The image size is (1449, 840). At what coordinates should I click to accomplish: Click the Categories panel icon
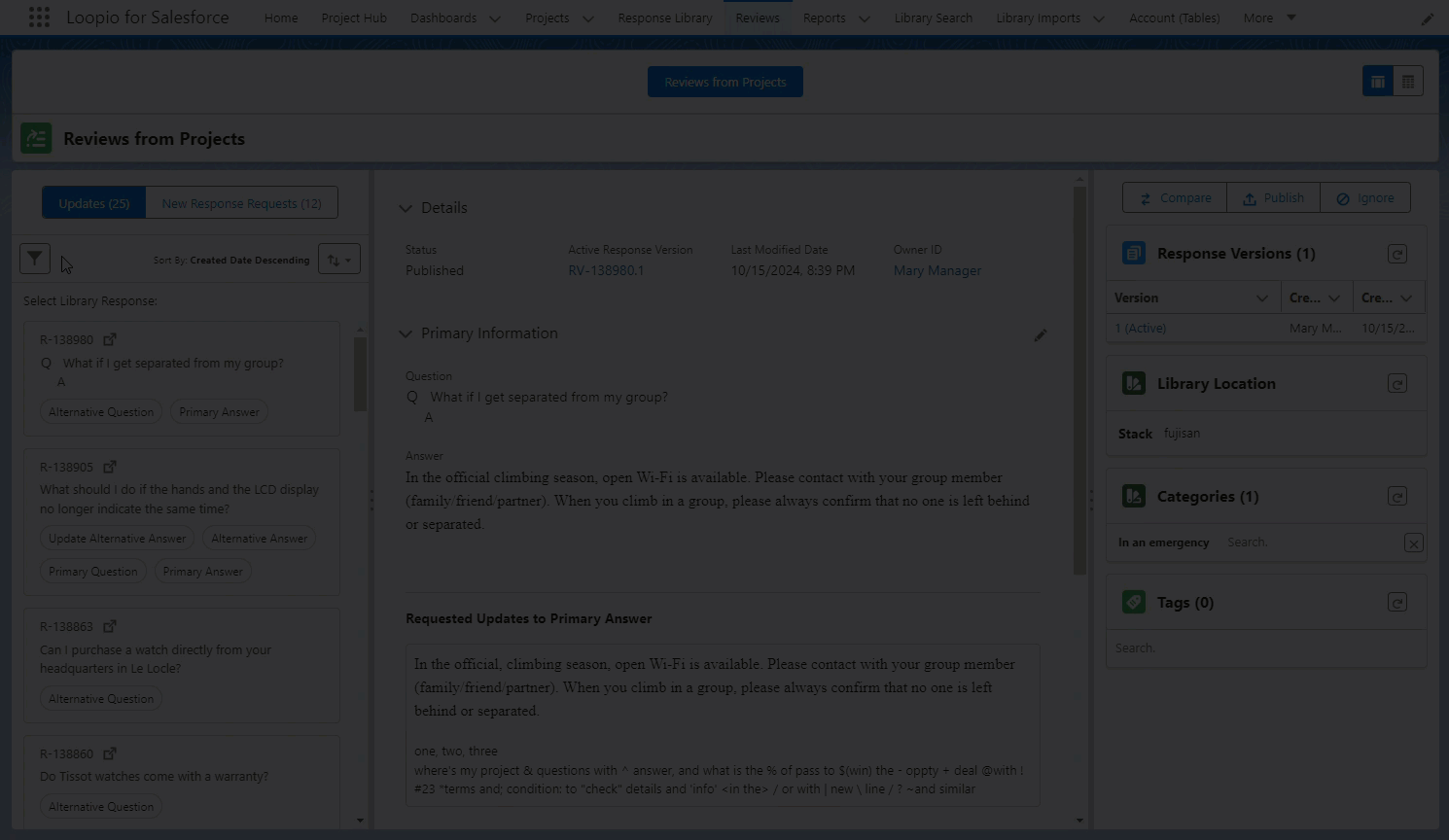coord(1134,496)
